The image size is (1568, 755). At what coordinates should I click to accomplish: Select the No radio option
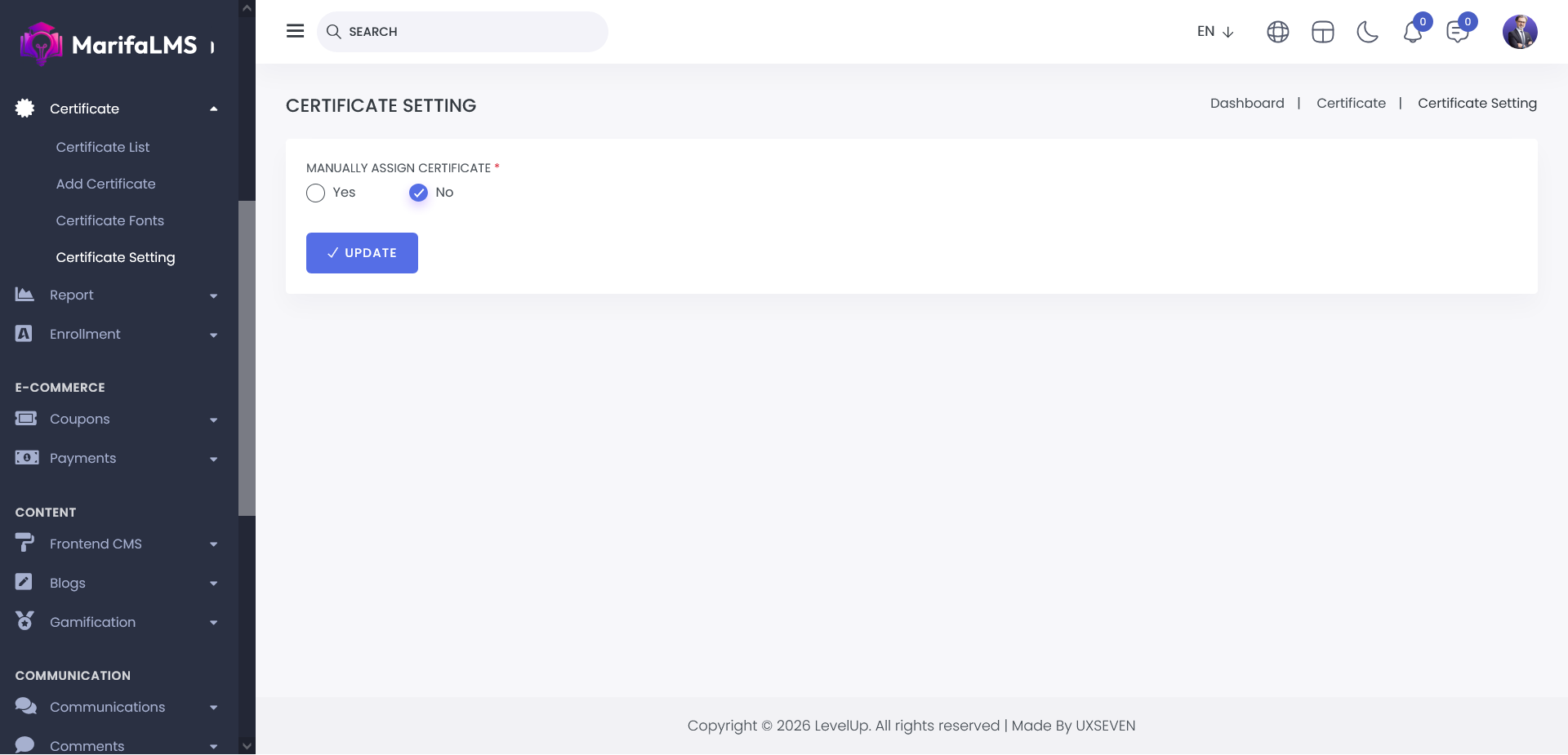(x=418, y=193)
